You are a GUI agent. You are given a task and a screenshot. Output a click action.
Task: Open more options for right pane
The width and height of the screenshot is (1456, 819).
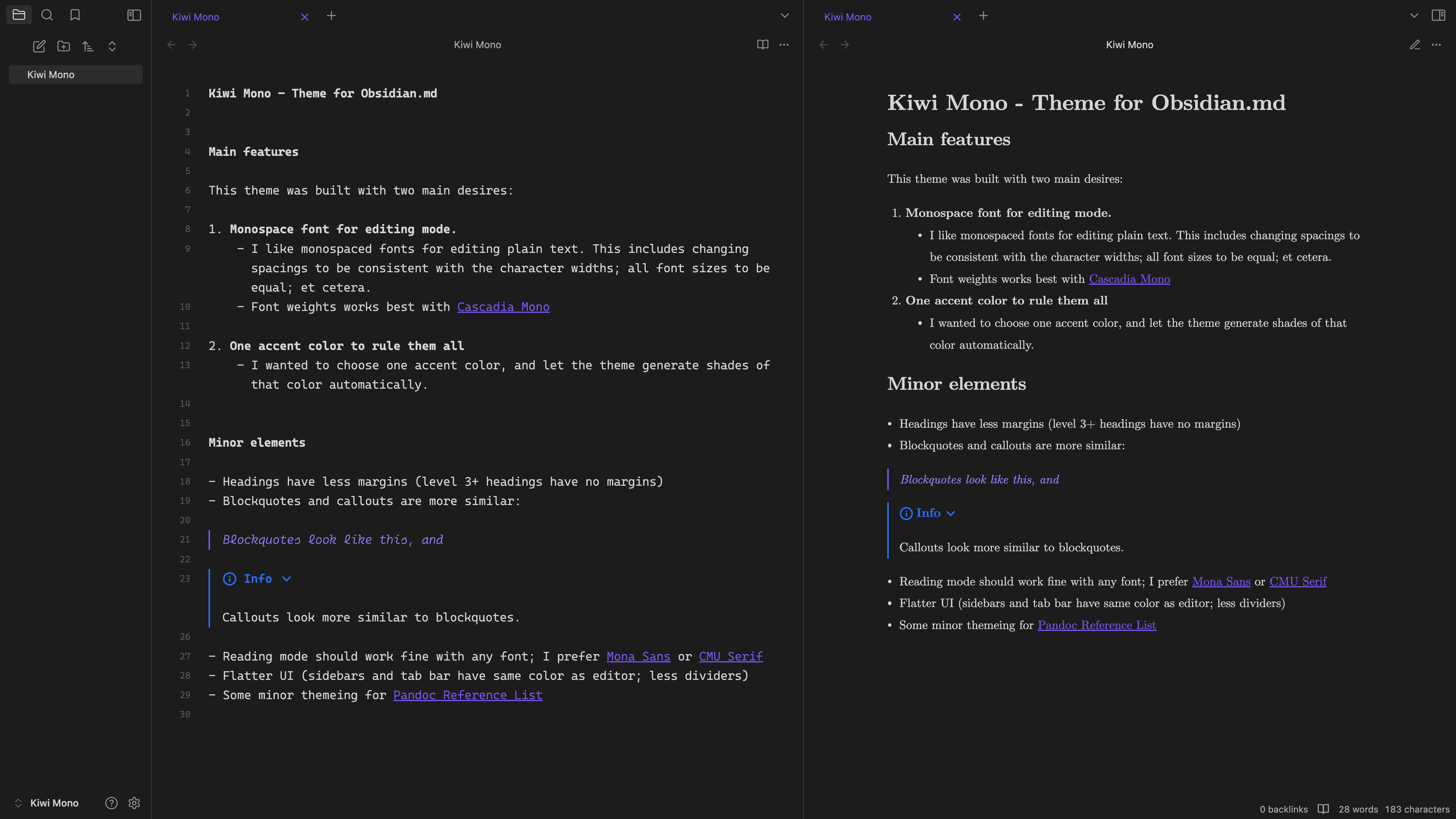(x=1436, y=45)
